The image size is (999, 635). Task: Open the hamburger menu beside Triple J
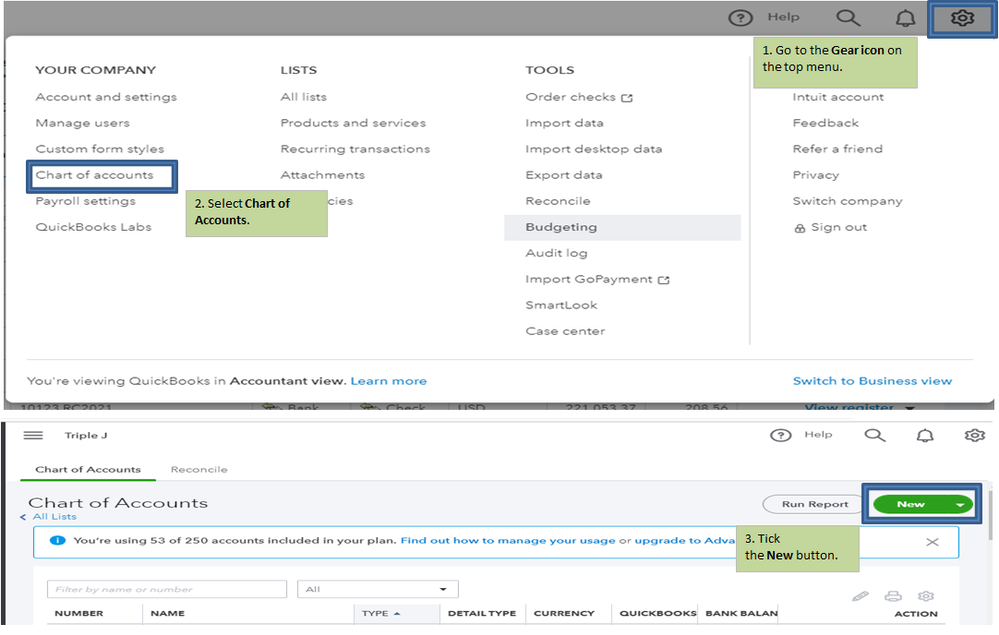[33, 436]
